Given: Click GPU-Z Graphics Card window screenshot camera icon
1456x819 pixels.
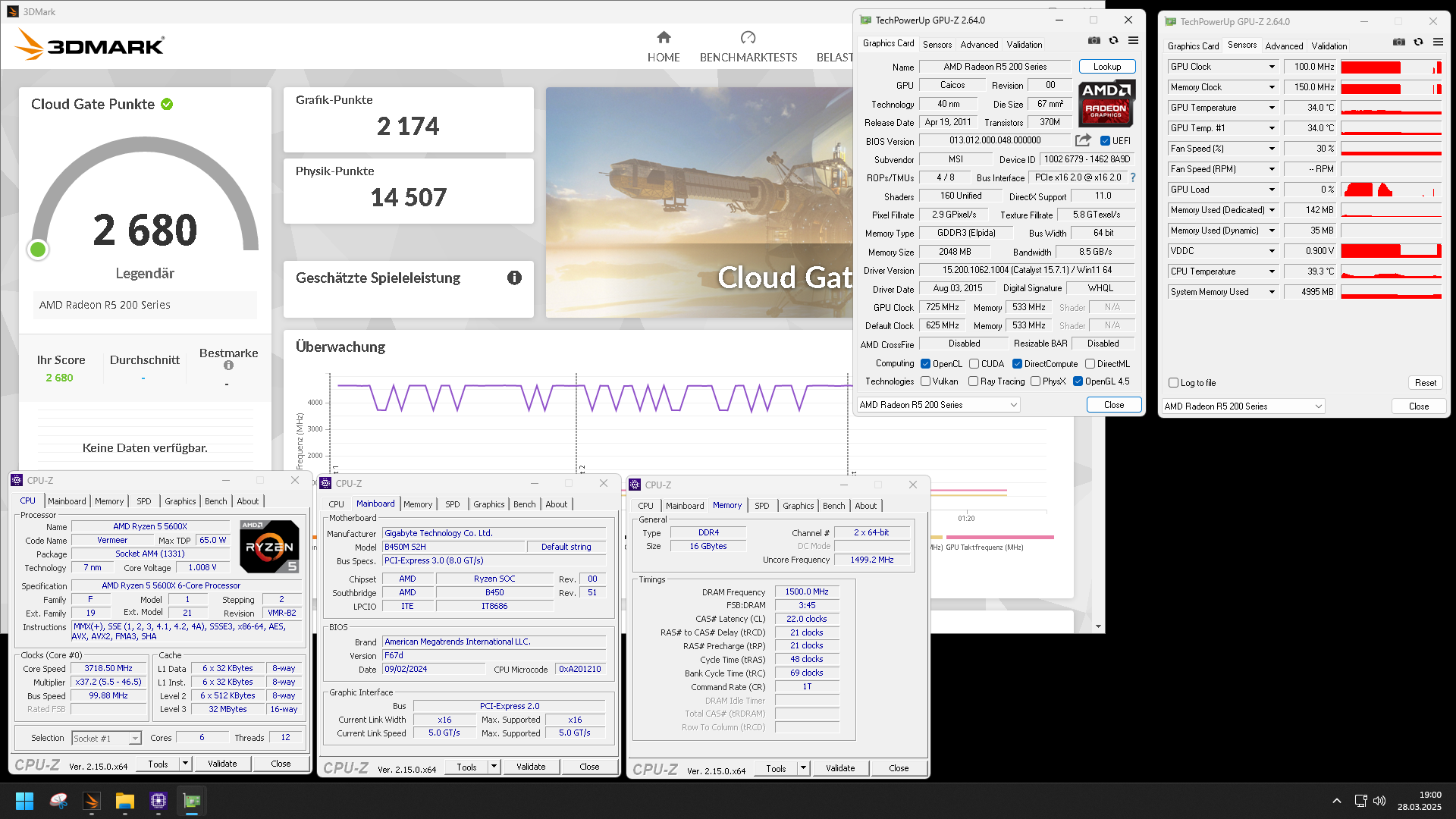Looking at the screenshot, I should 1094,41.
